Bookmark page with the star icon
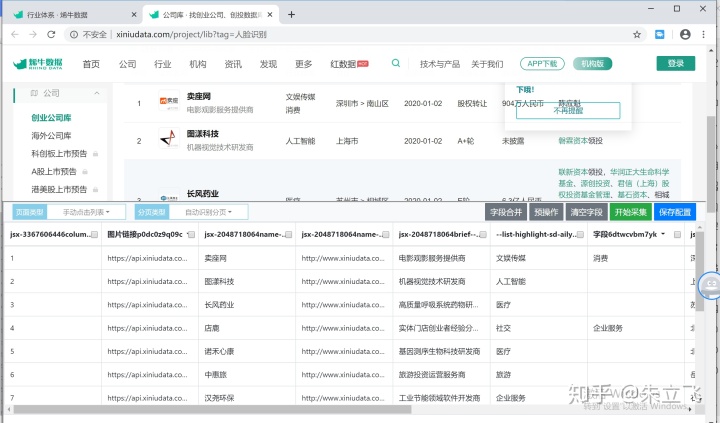This screenshot has height=423, width=720. [637, 34]
